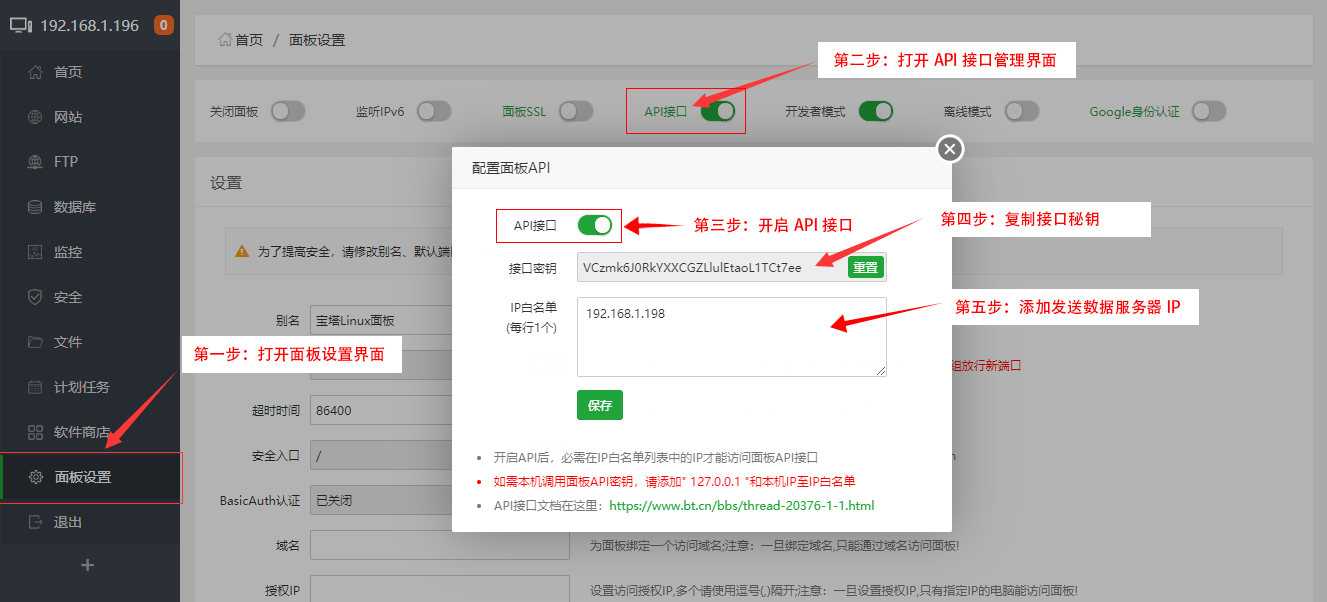This screenshot has height=602, width=1327.
Task: Click the home icon in sidebar
Action: pos(35,72)
